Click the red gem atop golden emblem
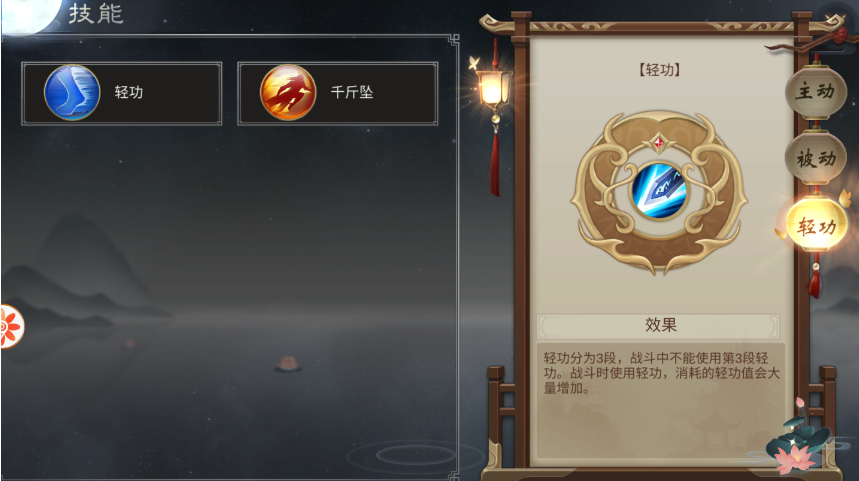This screenshot has width=859, height=481. 659,144
